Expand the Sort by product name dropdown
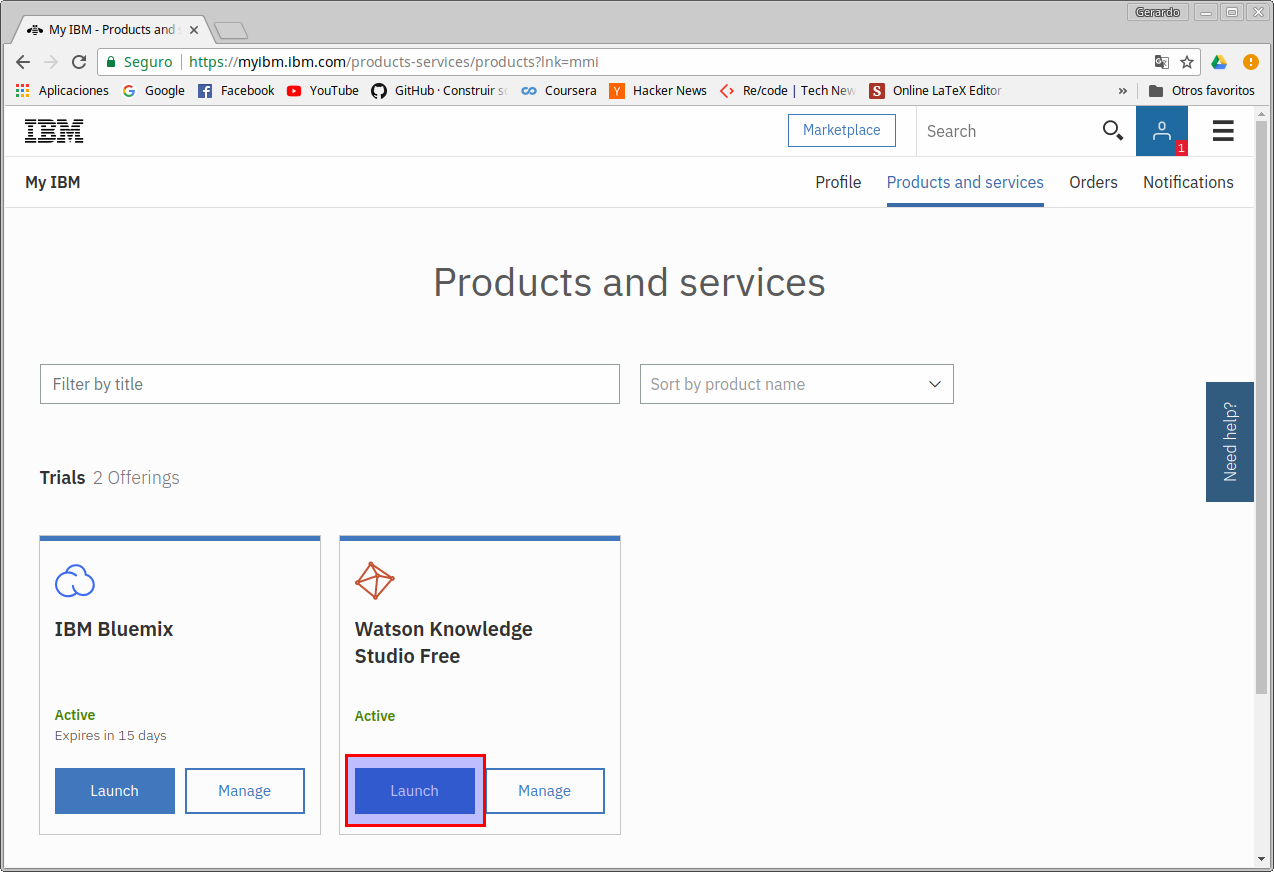The image size is (1274, 872). [x=797, y=384]
